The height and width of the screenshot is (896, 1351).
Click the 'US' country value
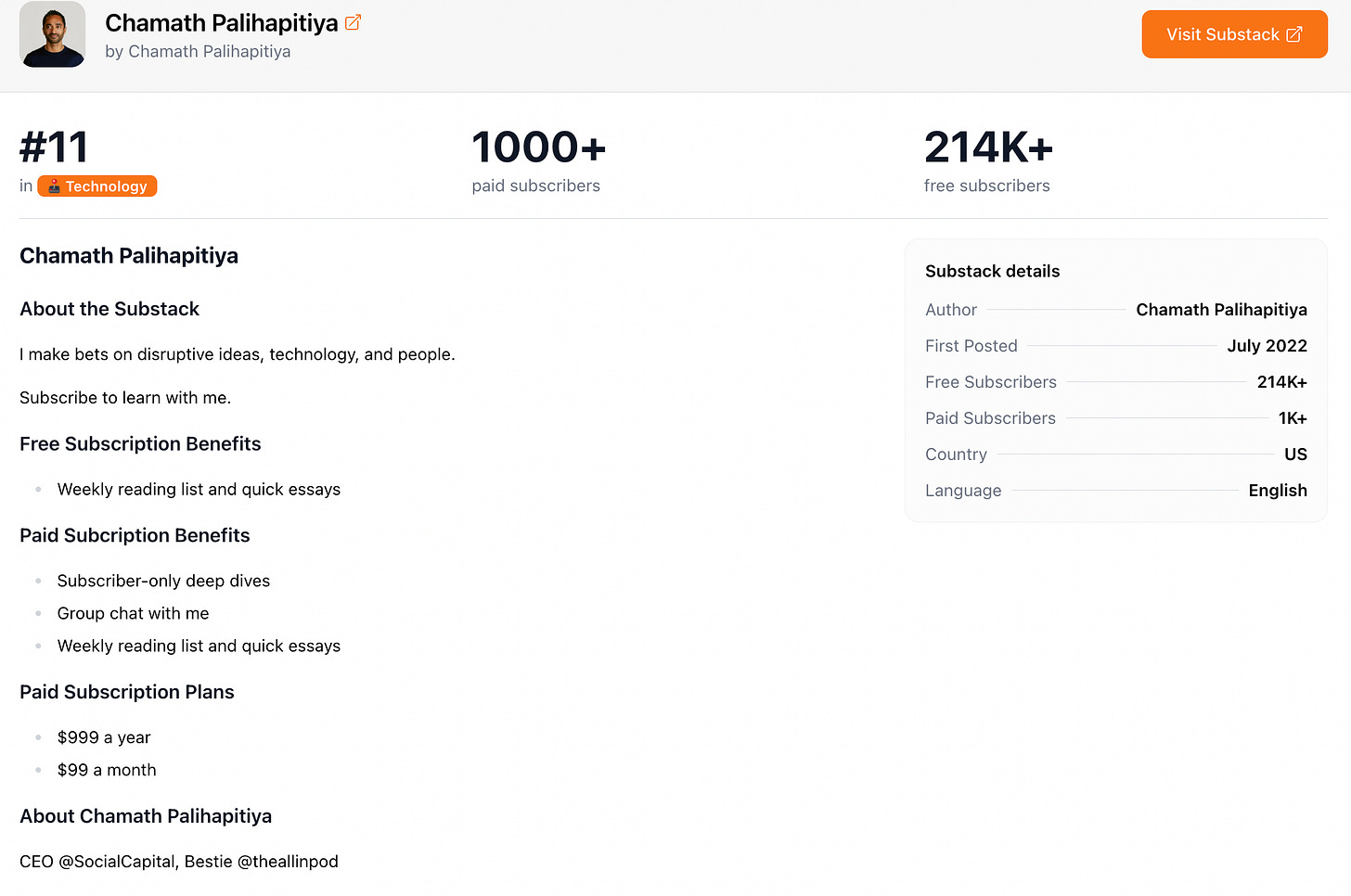pyautogui.click(x=1295, y=454)
